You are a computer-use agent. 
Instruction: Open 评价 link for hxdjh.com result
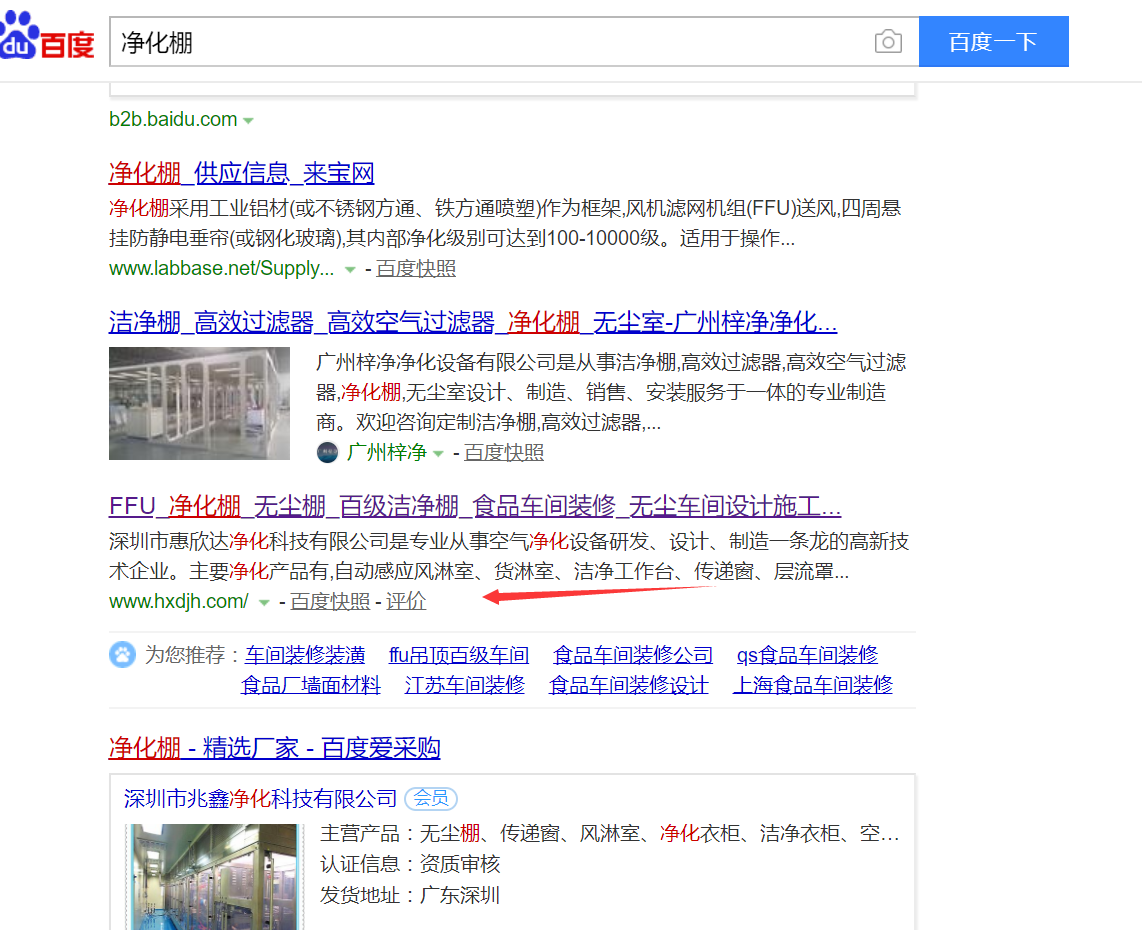(406, 602)
